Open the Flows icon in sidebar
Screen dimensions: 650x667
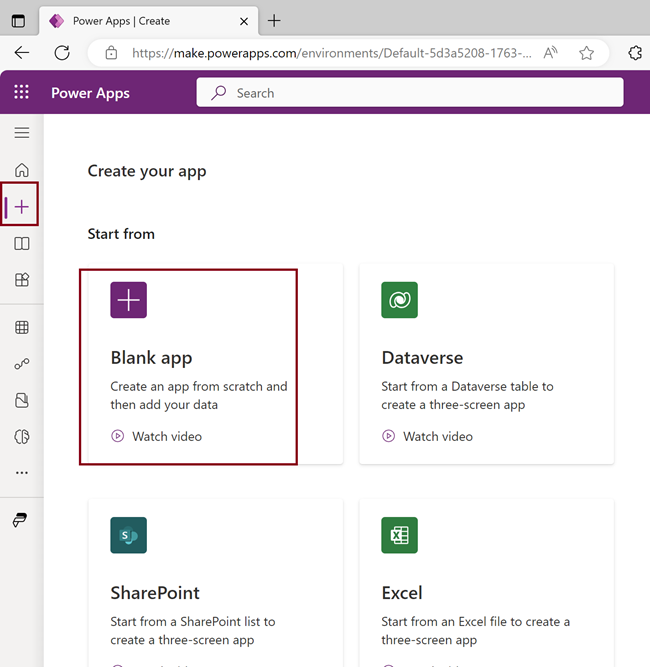pos(22,364)
